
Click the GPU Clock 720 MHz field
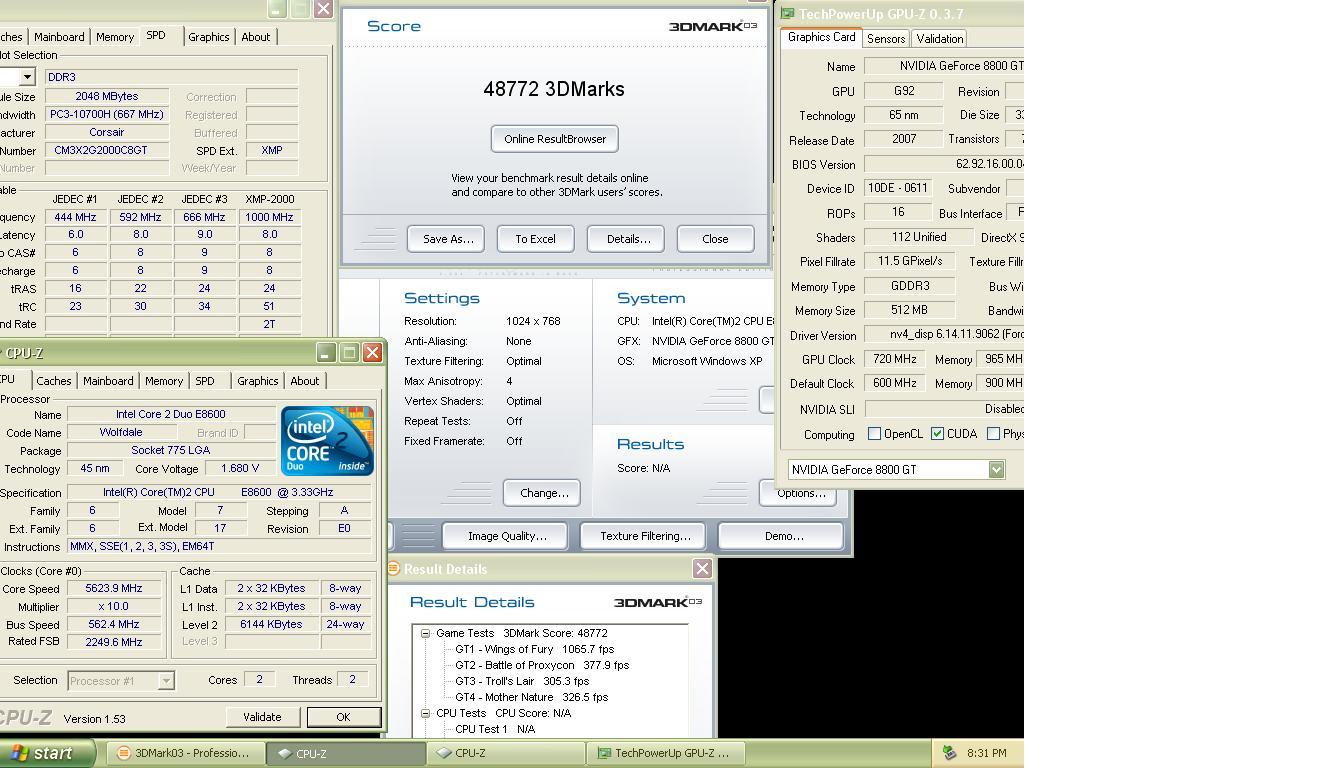[895, 360]
